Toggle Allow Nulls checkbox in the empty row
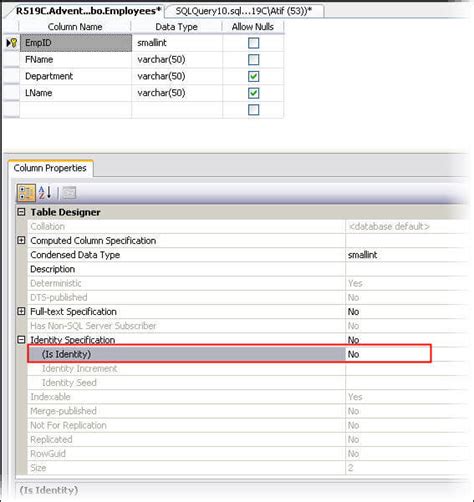 [253, 110]
